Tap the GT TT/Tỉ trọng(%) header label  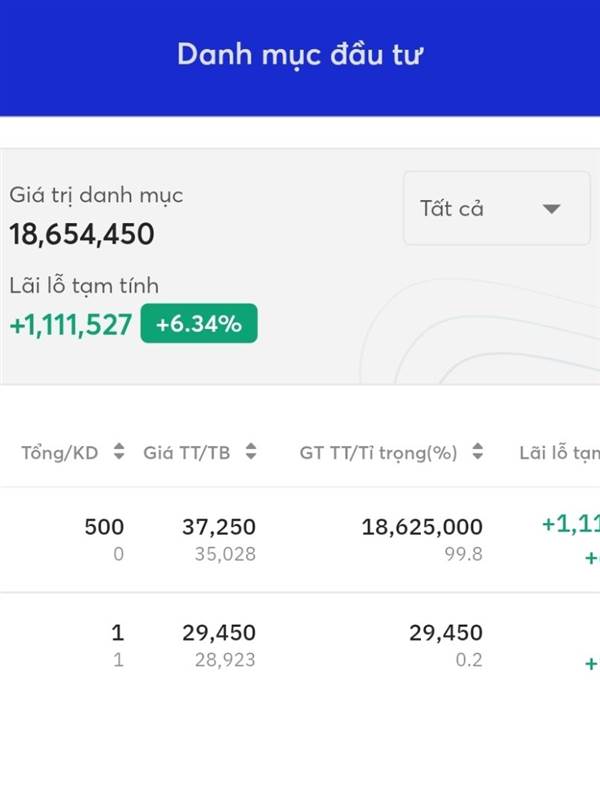pyautogui.click(x=378, y=452)
